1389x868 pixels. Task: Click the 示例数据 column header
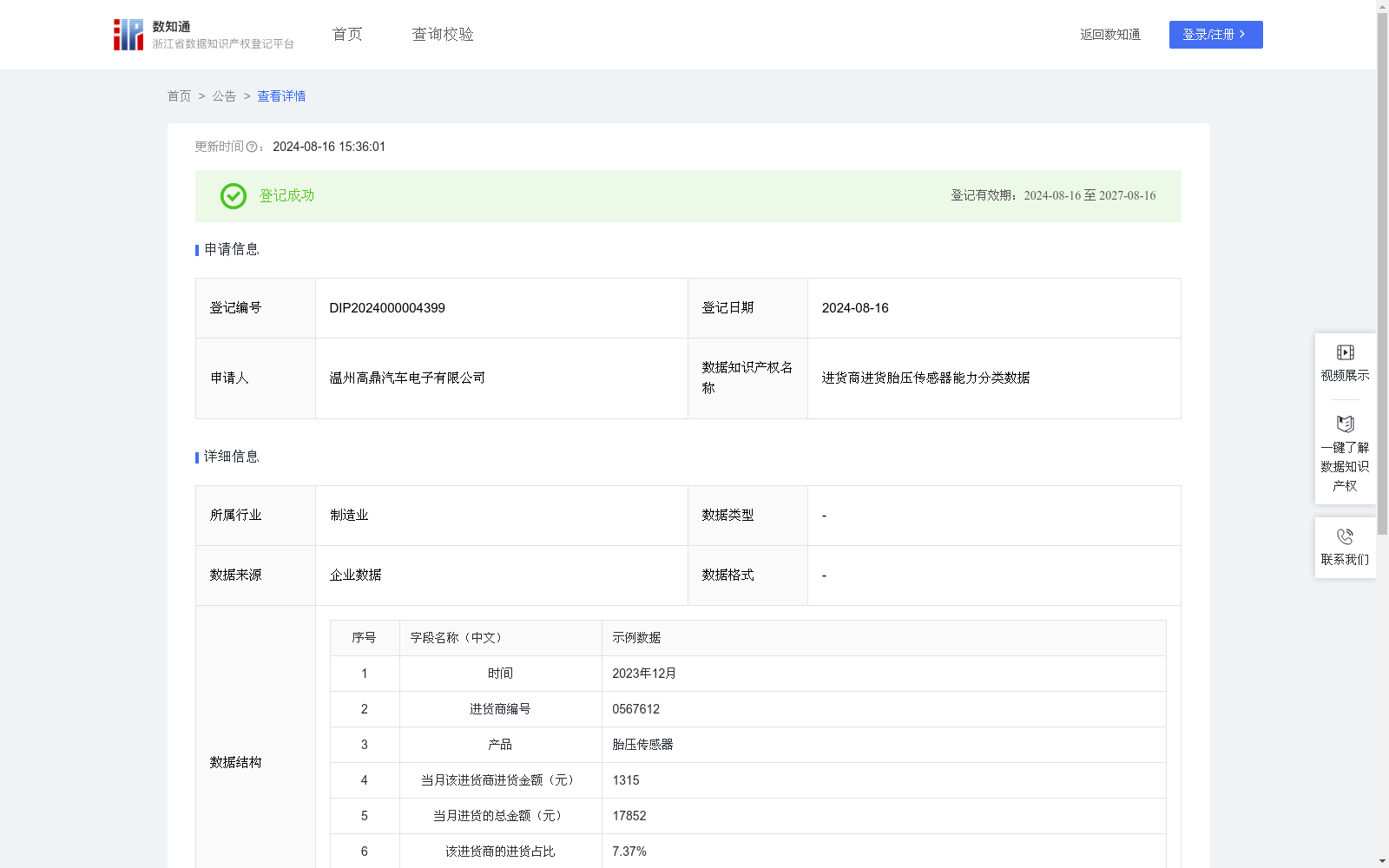(x=884, y=638)
